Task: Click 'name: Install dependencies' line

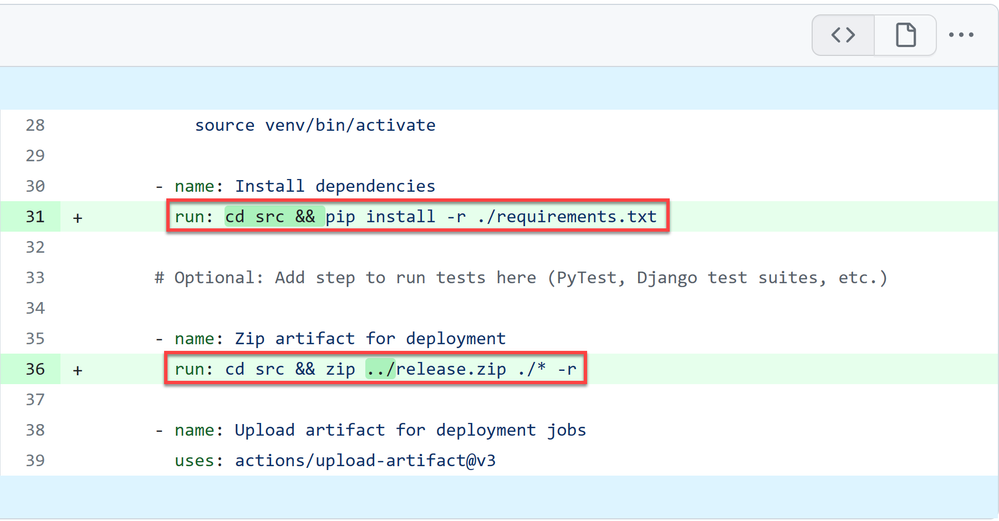Action: (x=296, y=187)
